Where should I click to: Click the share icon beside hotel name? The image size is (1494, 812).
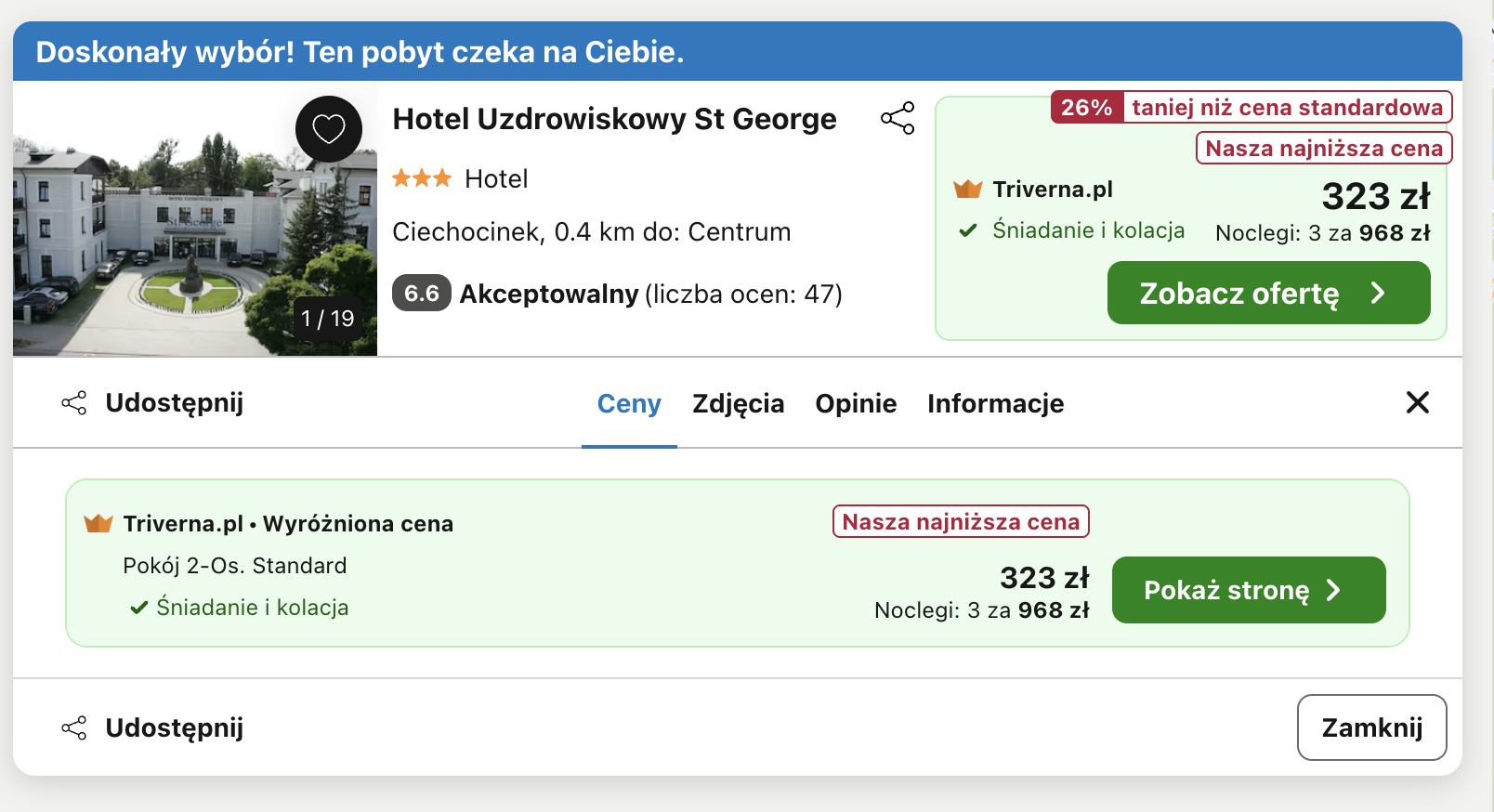(898, 118)
